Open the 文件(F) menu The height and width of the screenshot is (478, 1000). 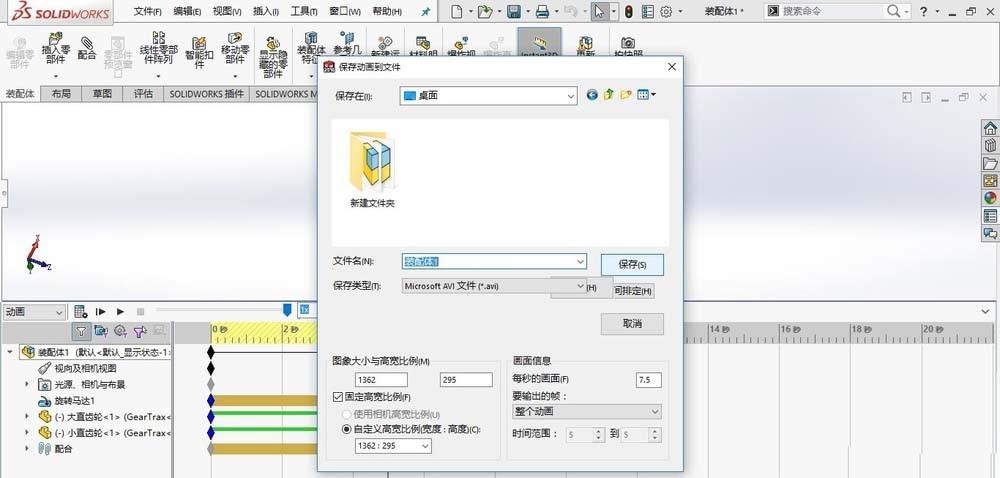[x=147, y=11]
